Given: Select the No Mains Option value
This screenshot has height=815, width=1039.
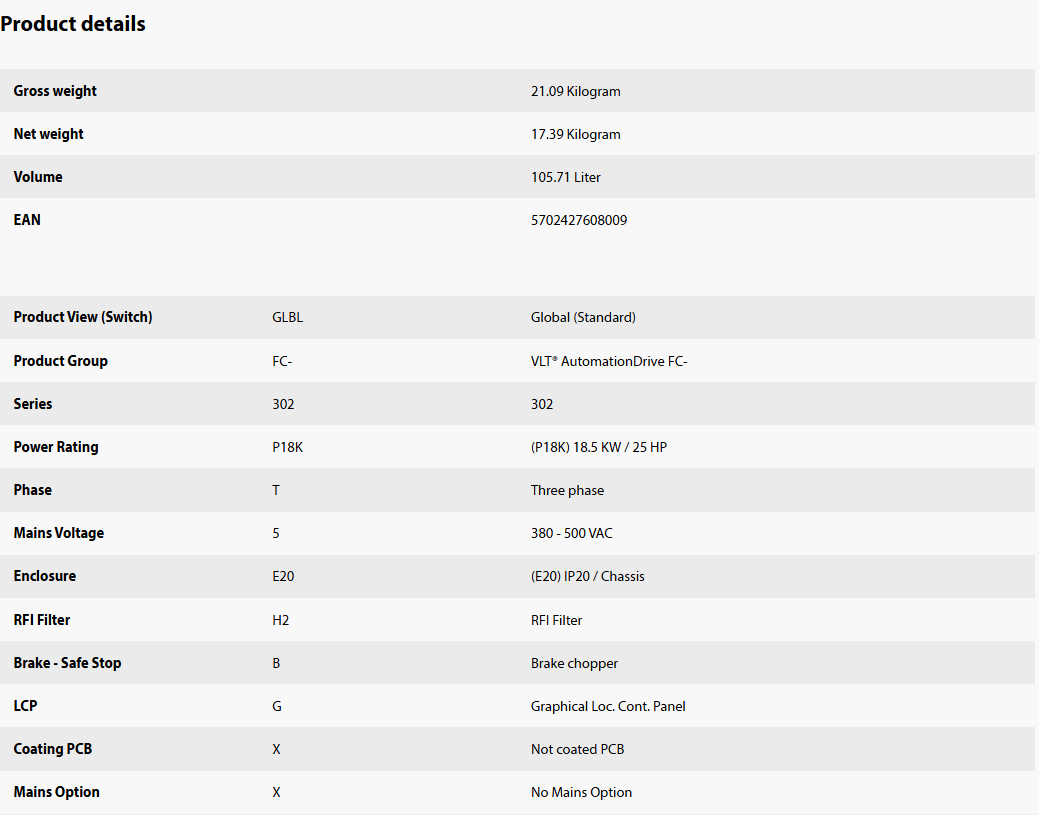Looking at the screenshot, I should (x=581, y=792).
